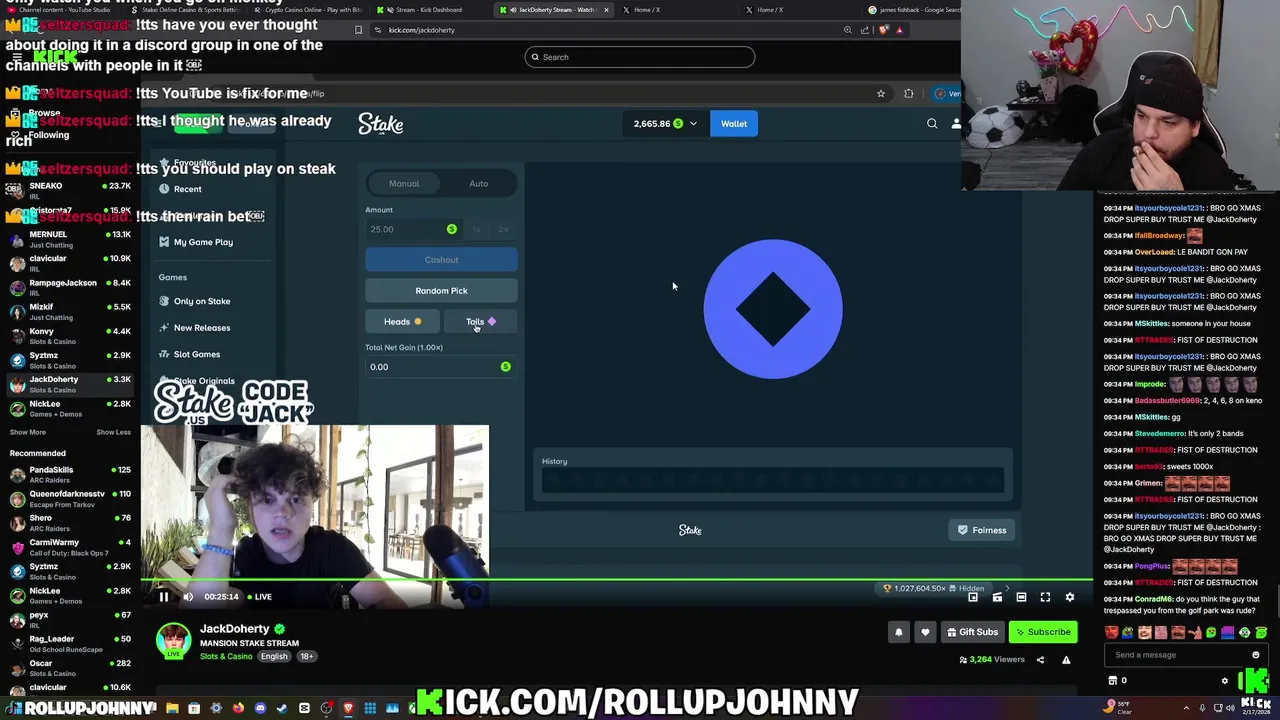This screenshot has width=1280, height=720.
Task: Mute the stream volume speaker icon
Action: click(188, 597)
